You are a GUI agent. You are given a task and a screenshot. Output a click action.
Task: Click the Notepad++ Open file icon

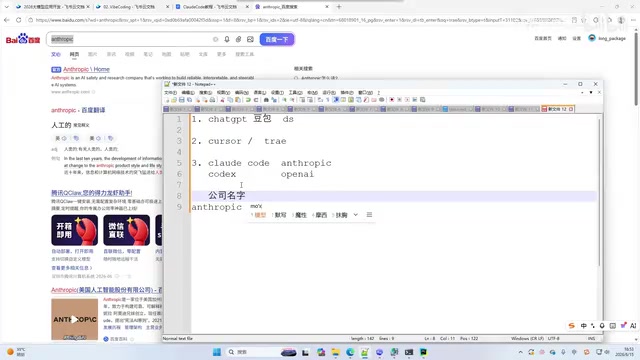[x=174, y=100]
